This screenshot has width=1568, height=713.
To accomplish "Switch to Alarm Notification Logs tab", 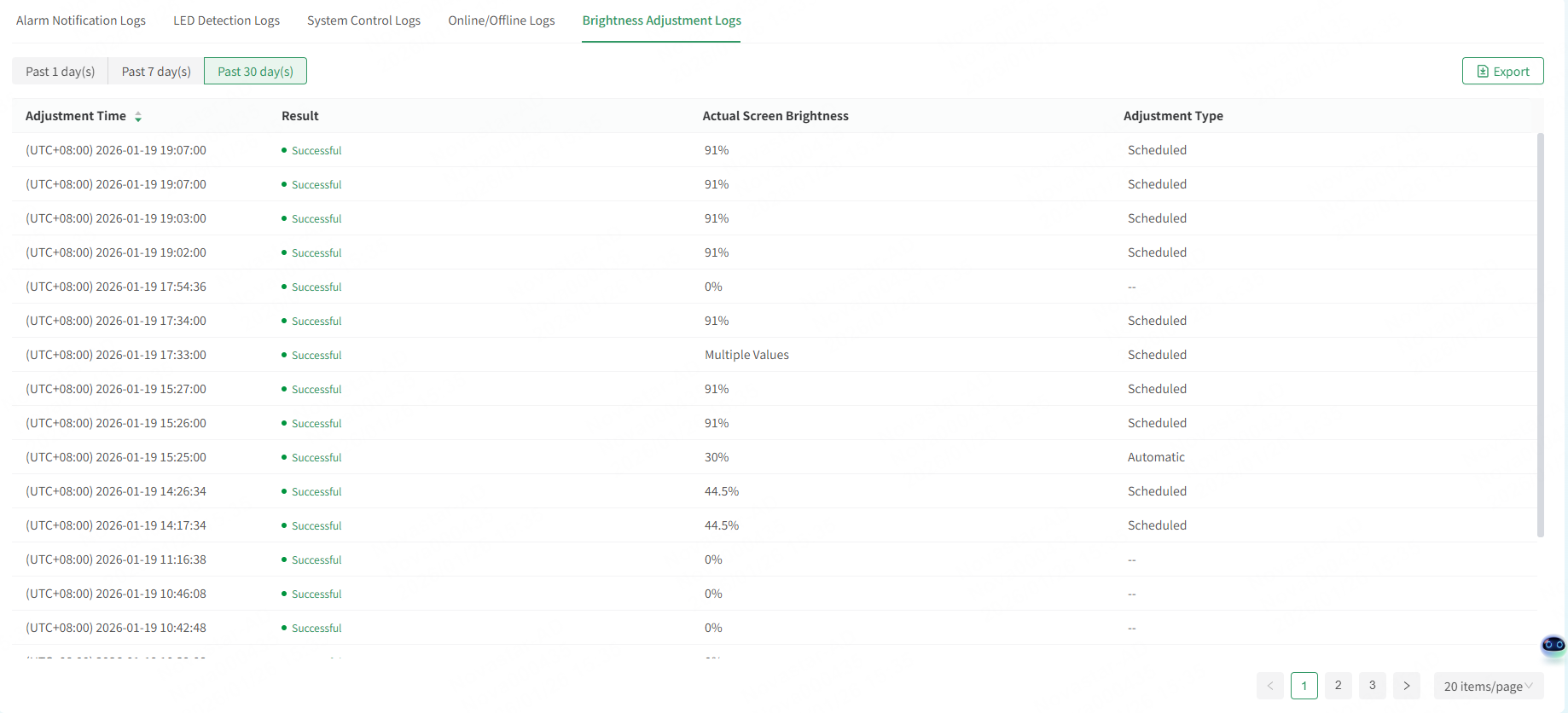I will tap(81, 20).
